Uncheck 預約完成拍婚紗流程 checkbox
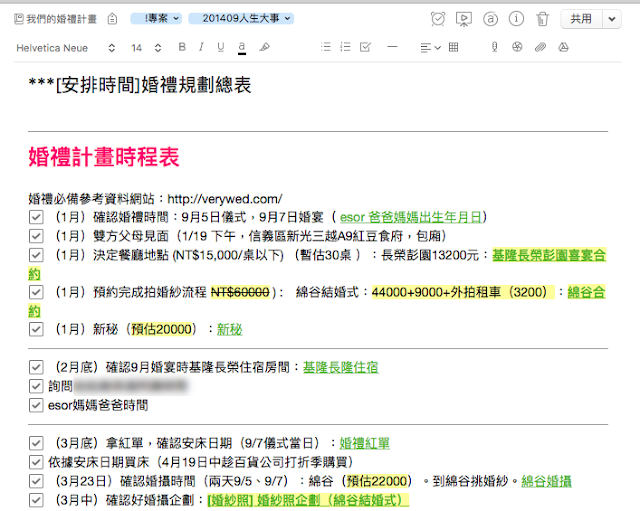The image size is (640, 511). 36,292
